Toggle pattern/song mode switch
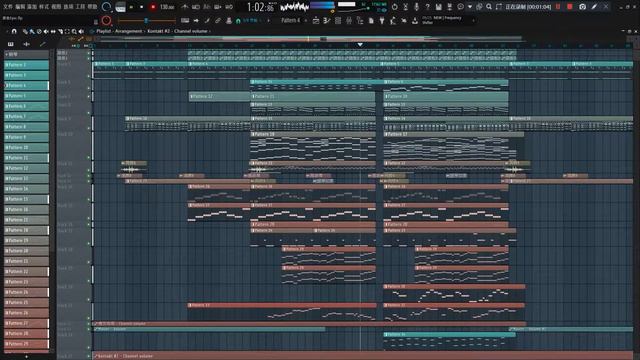Viewport: 640px width, 360px height. (x=120, y=7)
